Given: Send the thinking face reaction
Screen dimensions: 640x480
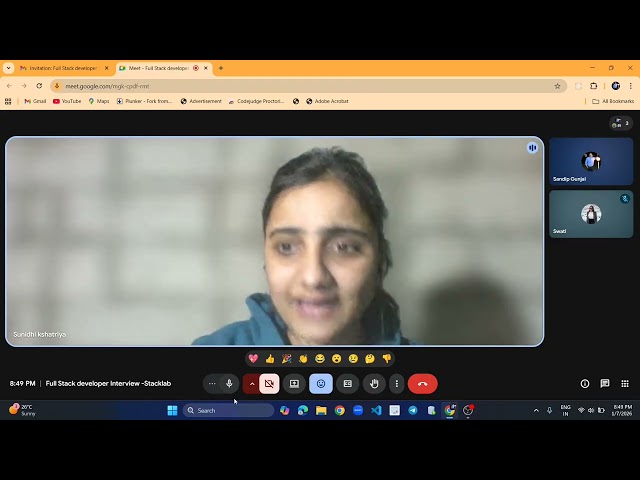Looking at the screenshot, I should tap(370, 359).
